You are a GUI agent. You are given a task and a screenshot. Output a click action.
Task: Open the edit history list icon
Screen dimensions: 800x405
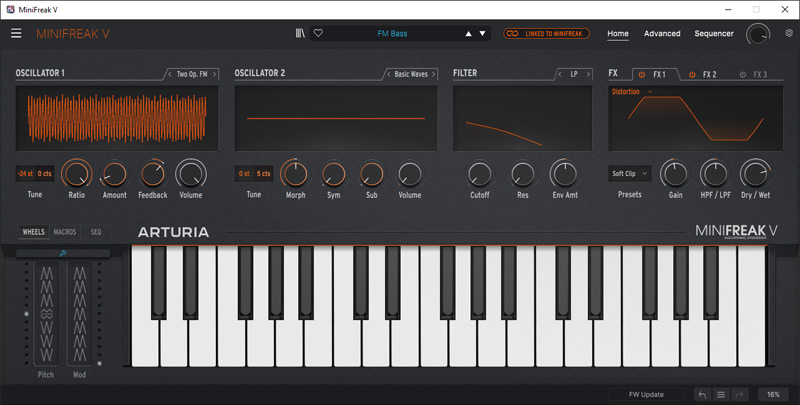720,395
